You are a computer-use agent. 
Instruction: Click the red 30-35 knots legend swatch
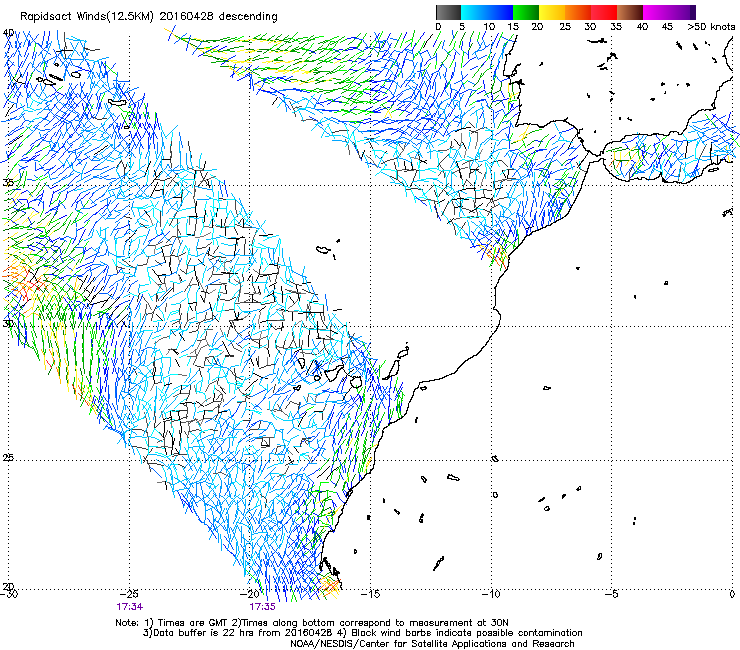click(x=604, y=12)
